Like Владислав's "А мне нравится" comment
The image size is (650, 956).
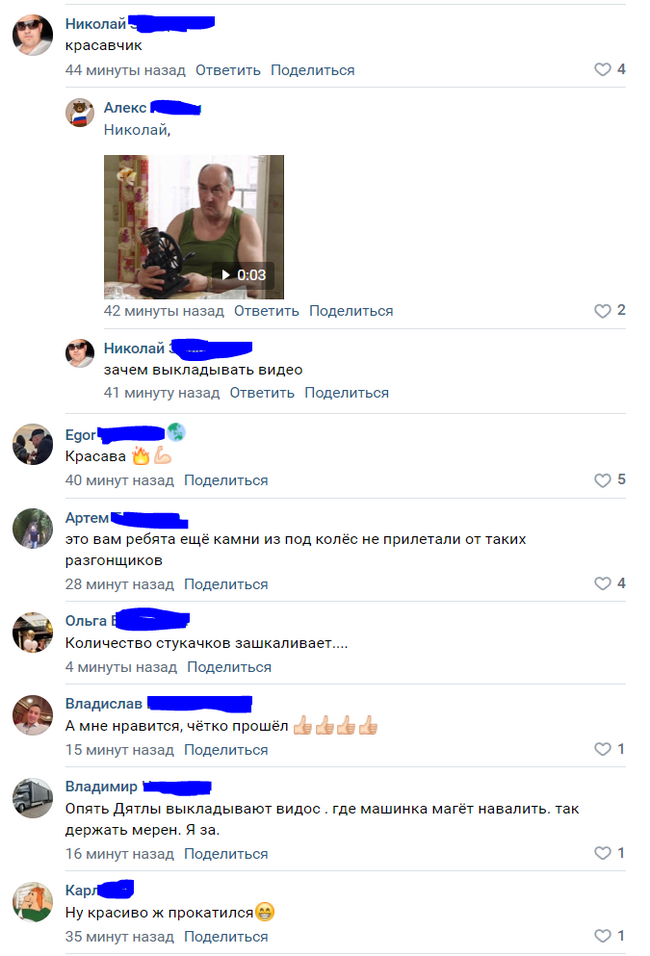pyautogui.click(x=602, y=749)
